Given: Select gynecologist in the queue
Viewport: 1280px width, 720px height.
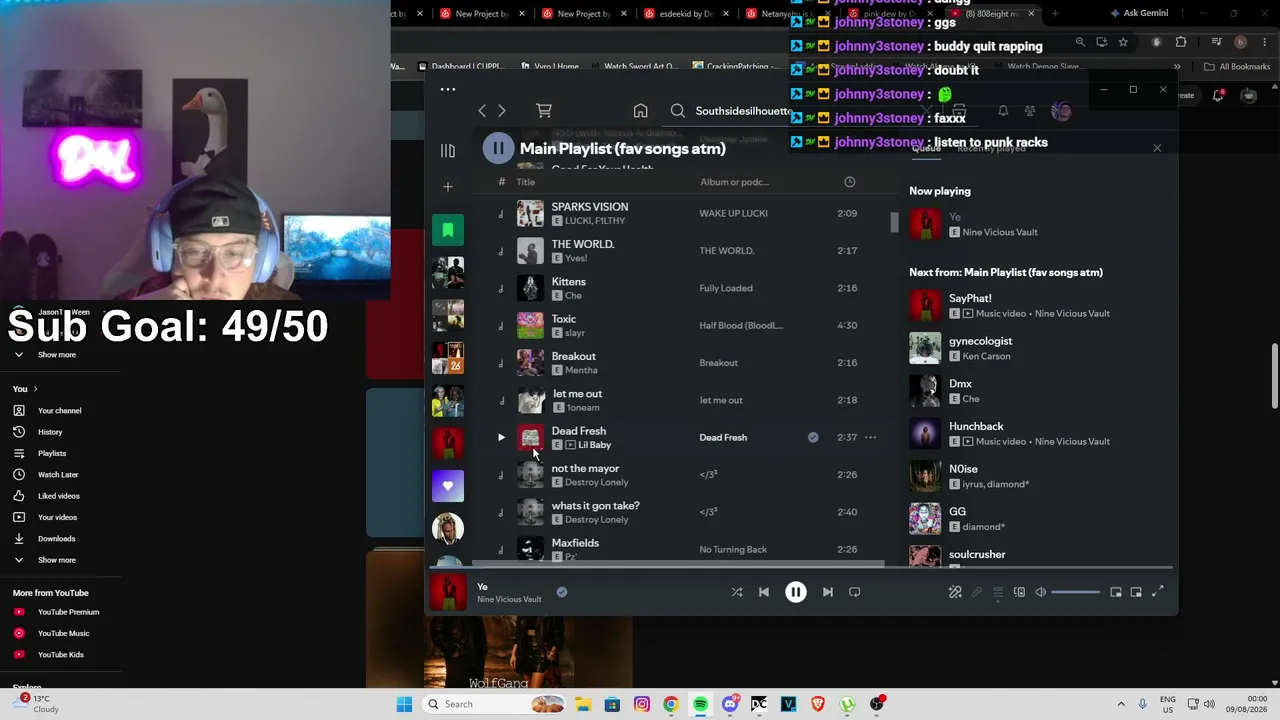Looking at the screenshot, I should (980, 341).
